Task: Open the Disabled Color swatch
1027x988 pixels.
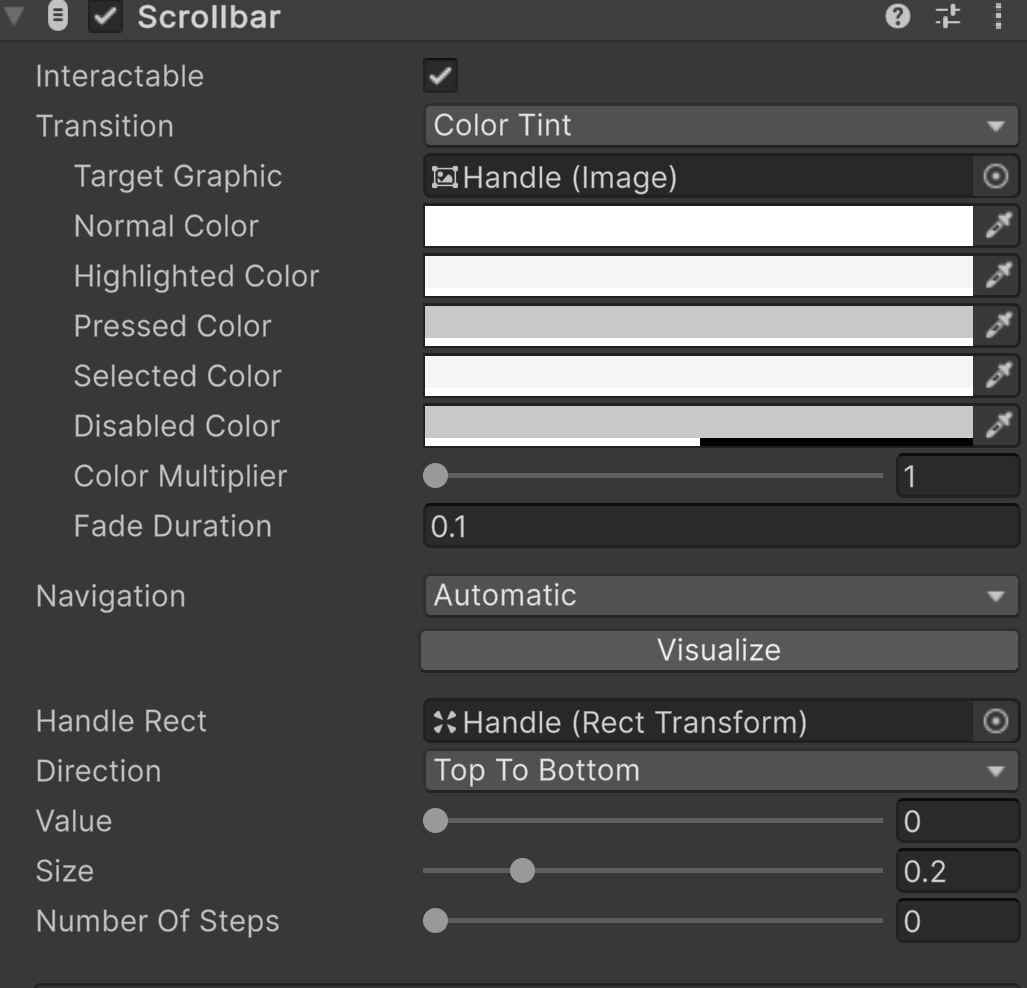Action: point(698,426)
